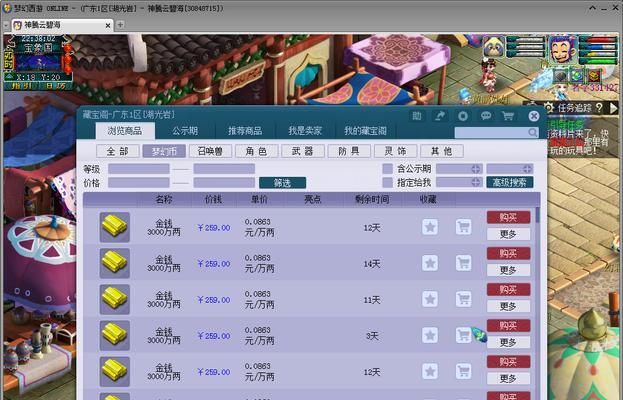Screen dimensions: 623x400
Task: Toggle the 含公示期 checkbox
Action: (387, 168)
